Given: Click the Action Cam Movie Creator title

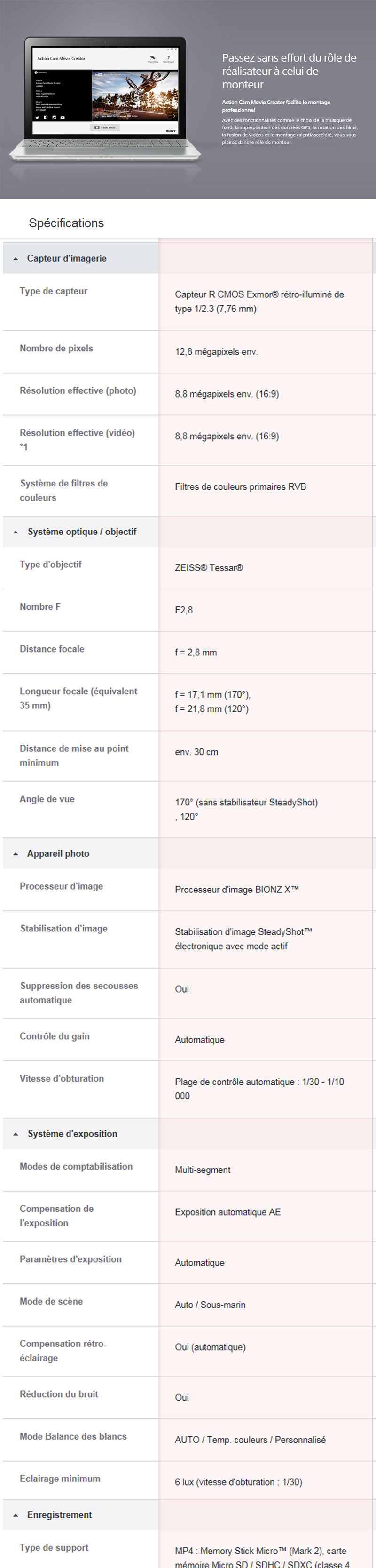Looking at the screenshot, I should tap(61, 59).
